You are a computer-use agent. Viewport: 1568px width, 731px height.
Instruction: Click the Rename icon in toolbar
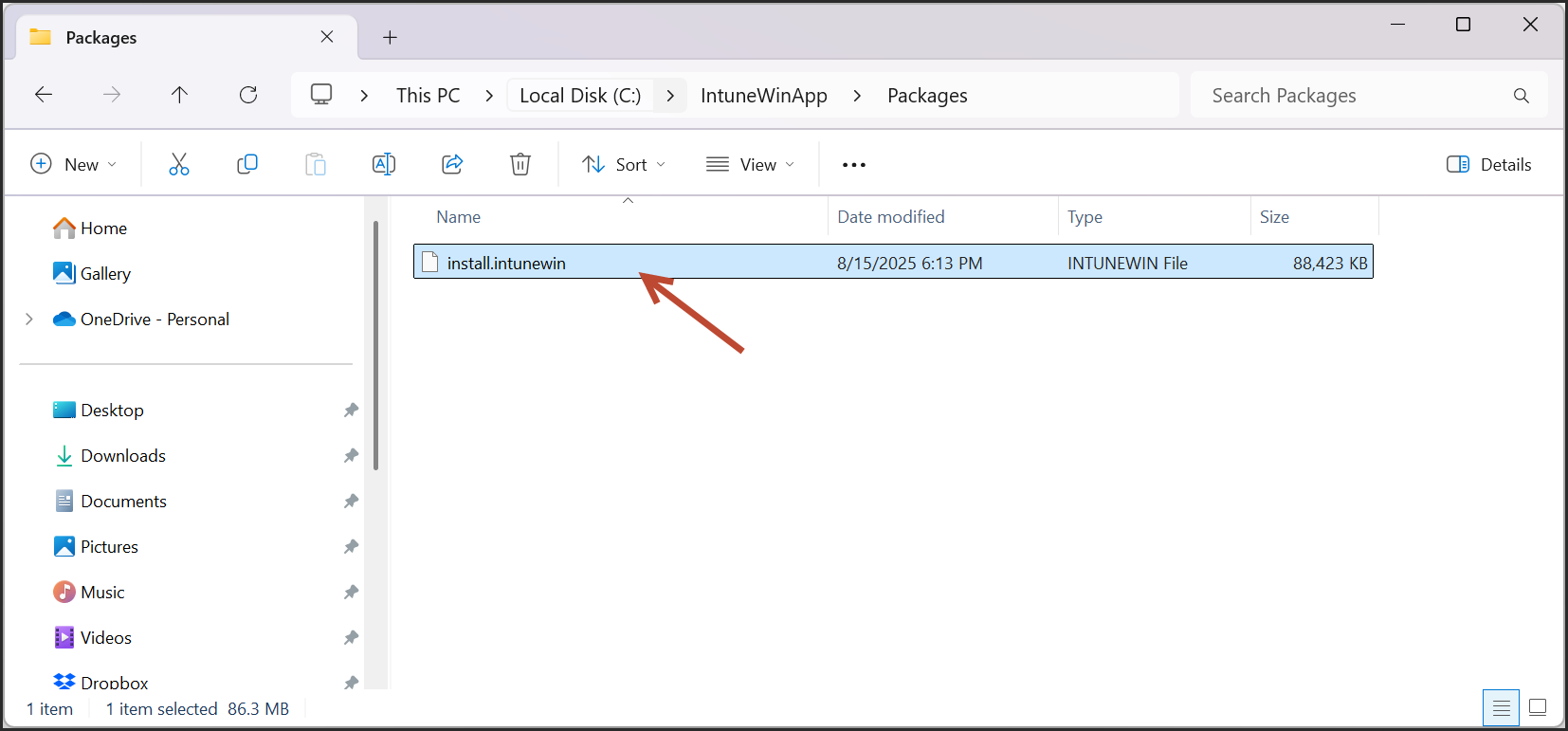pos(384,164)
